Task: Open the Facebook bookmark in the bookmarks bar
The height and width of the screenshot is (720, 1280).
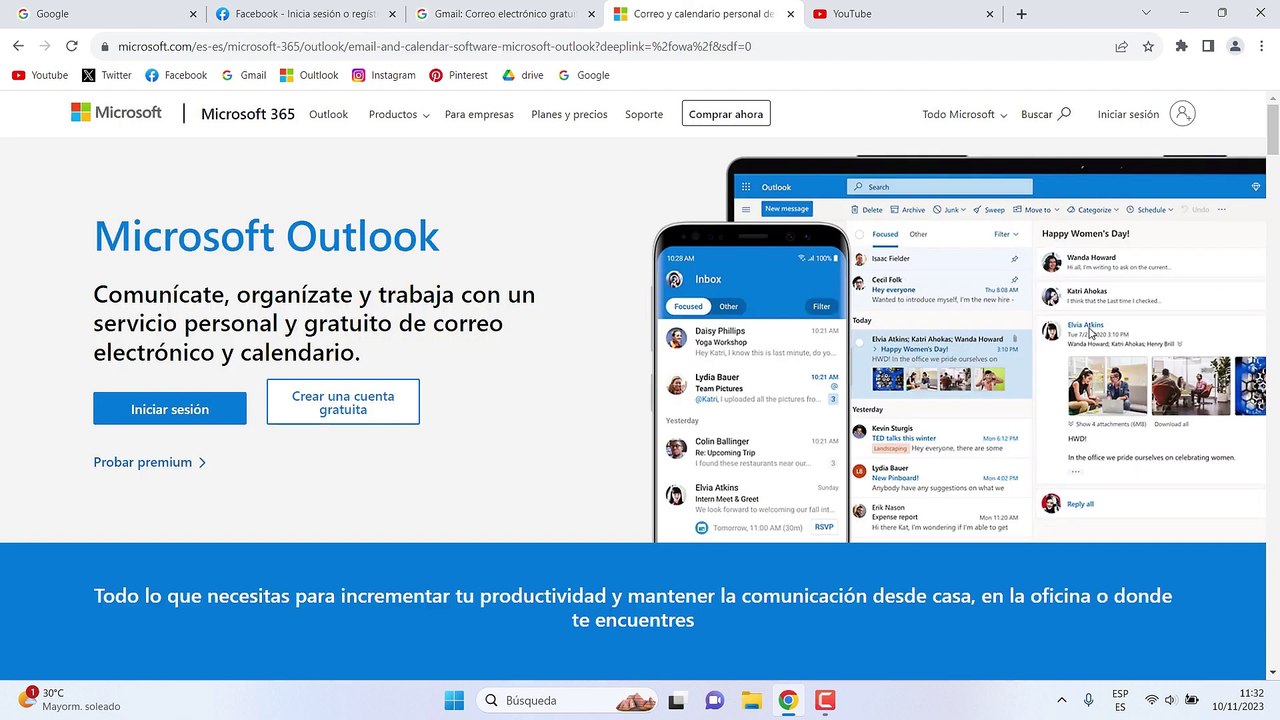Action: click(176, 75)
